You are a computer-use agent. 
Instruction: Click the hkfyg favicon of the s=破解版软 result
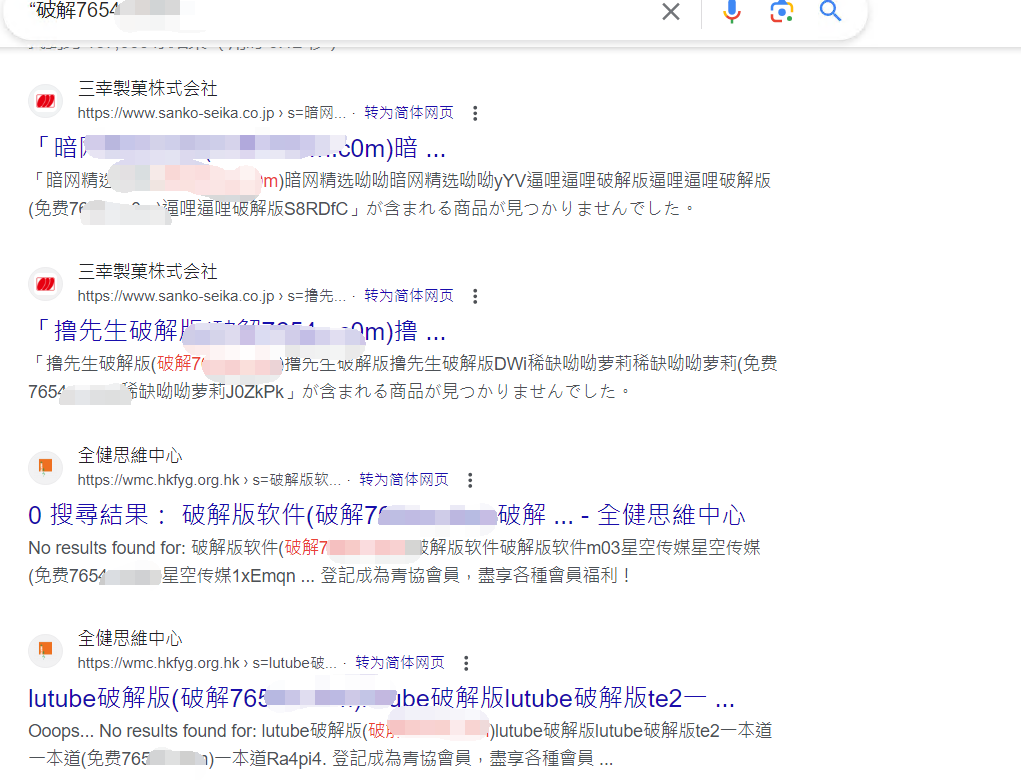[x=46, y=467]
